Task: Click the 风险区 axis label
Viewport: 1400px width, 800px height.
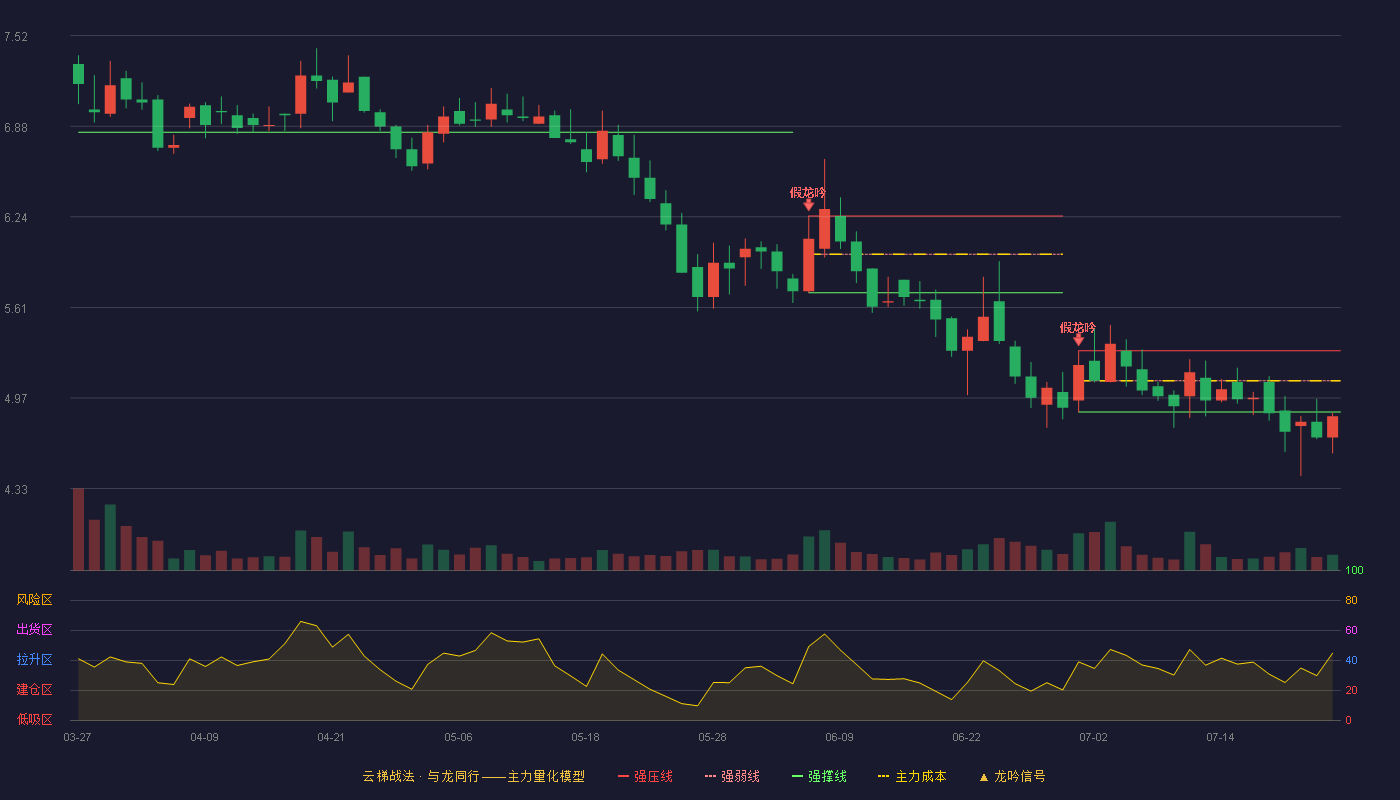Action: [34, 600]
